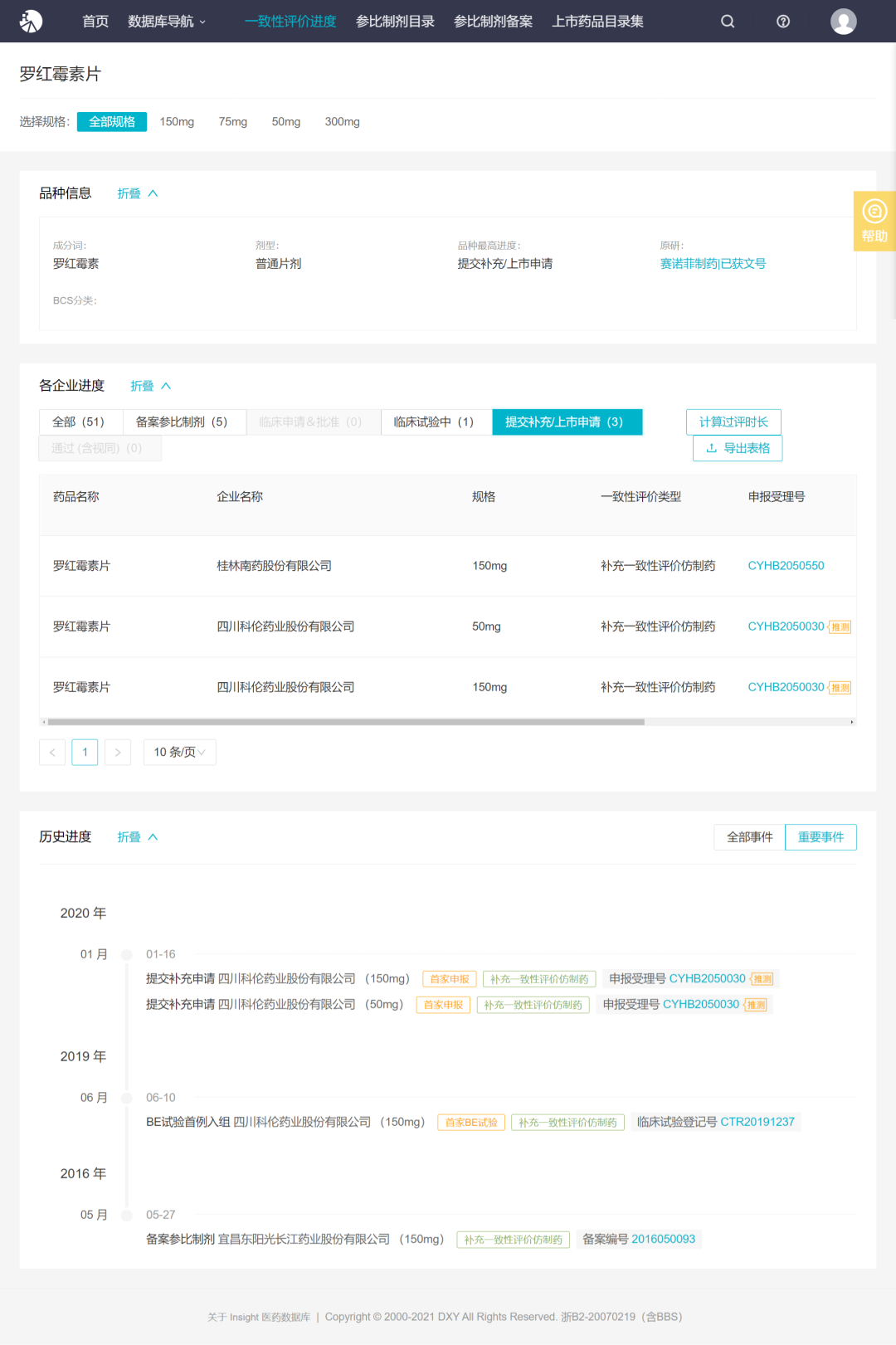Show 全部事件 in history

click(x=749, y=837)
